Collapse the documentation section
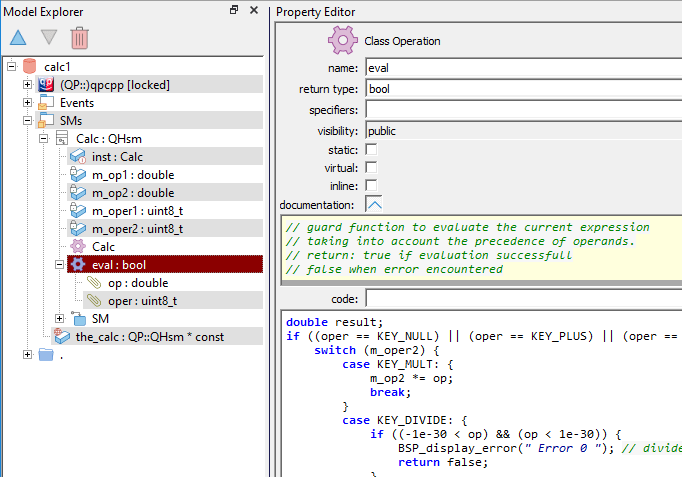 [x=374, y=204]
